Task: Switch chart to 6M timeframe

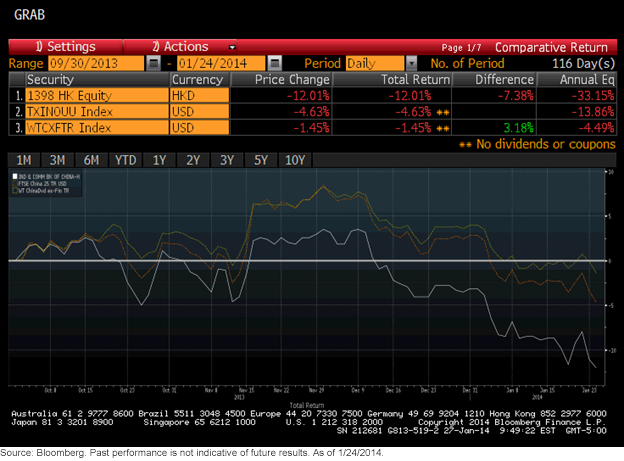Action: click(x=91, y=160)
